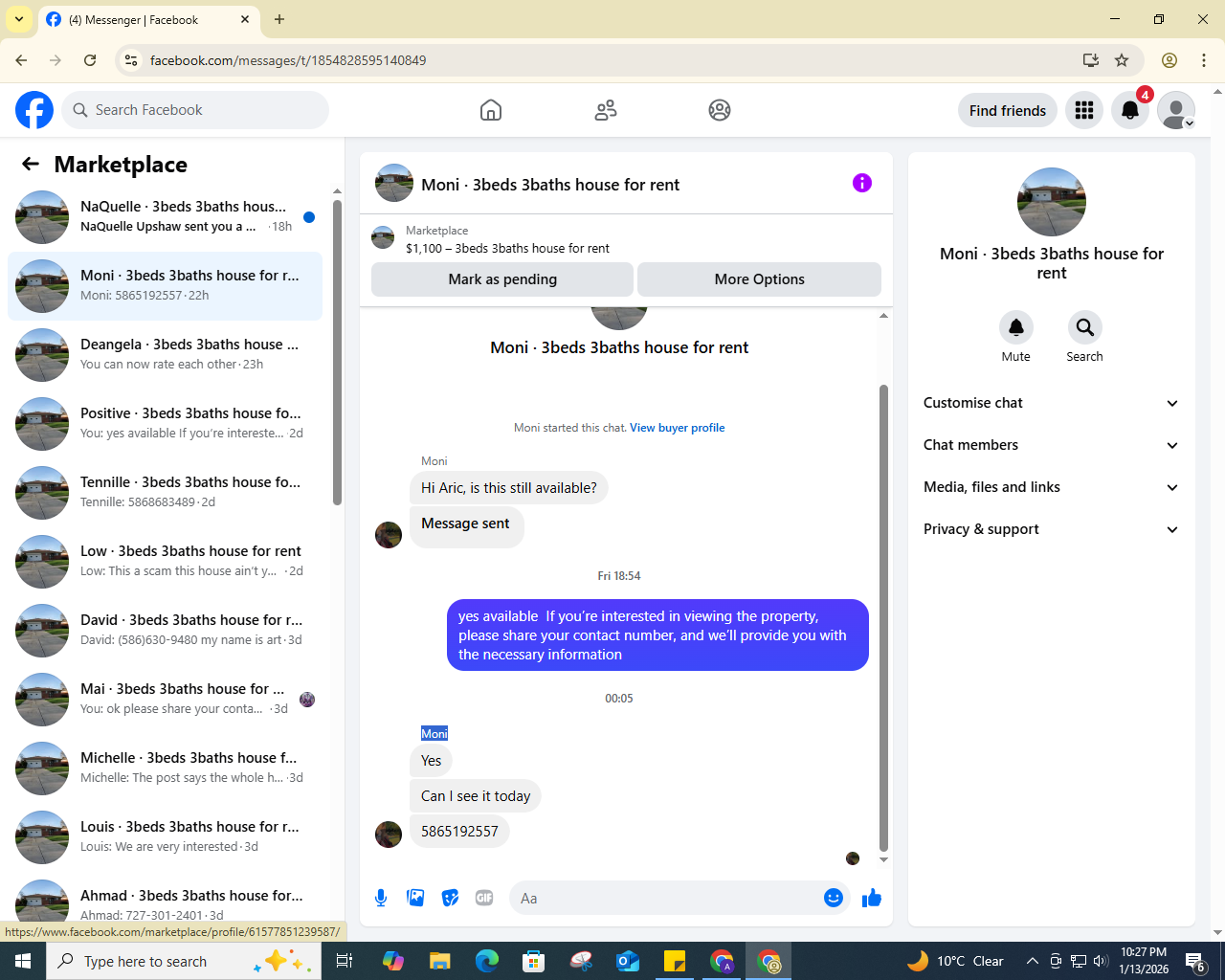The height and width of the screenshot is (980, 1225).
Task: Open Chrome tab search dropdown
Action: [19, 19]
